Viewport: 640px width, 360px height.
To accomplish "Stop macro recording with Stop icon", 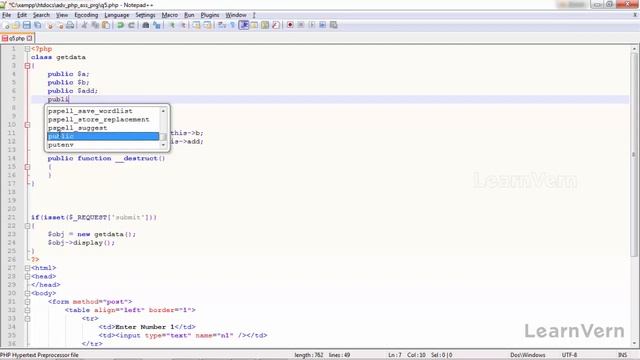I will pyautogui.click(x=301, y=25).
